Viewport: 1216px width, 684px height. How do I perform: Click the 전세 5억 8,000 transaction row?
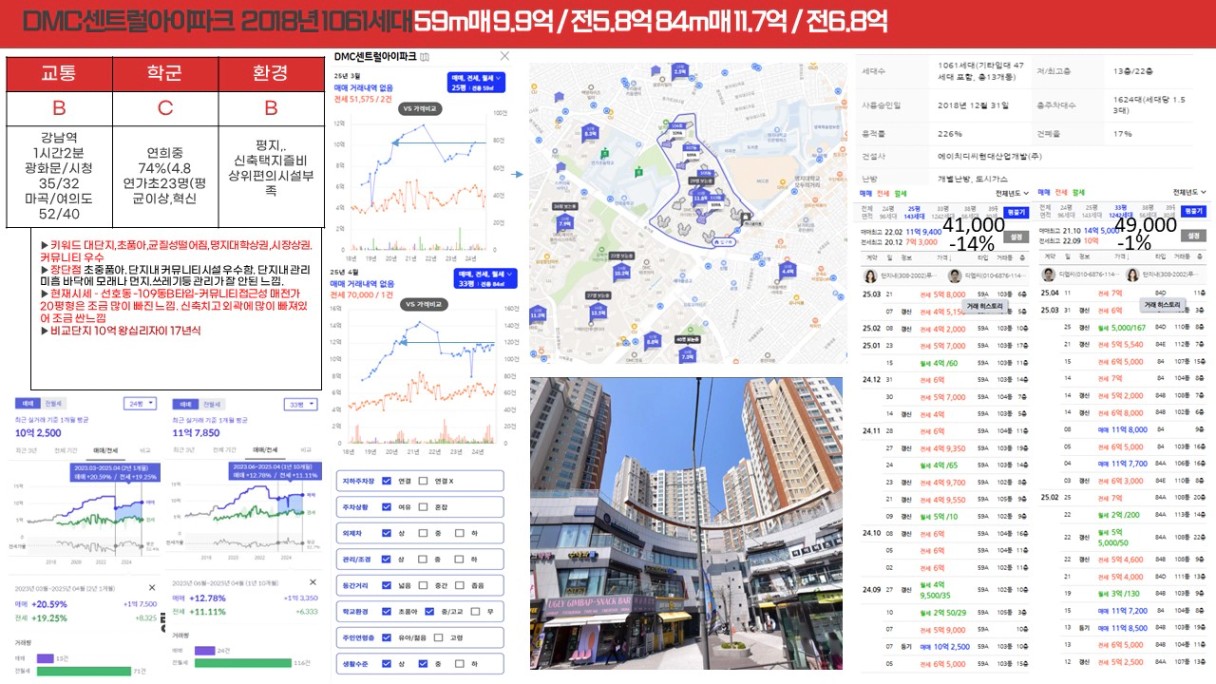pos(944,292)
